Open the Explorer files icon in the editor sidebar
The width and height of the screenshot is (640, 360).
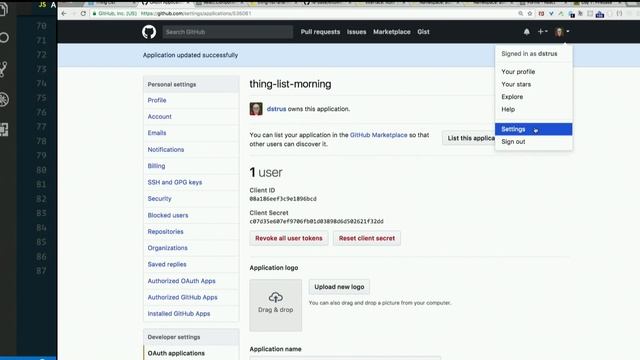pos(3,9)
